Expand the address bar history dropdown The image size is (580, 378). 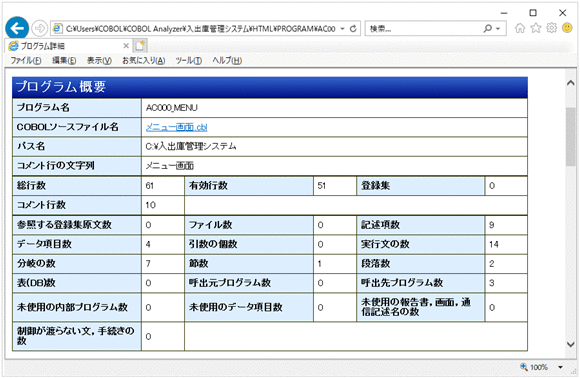point(343,28)
